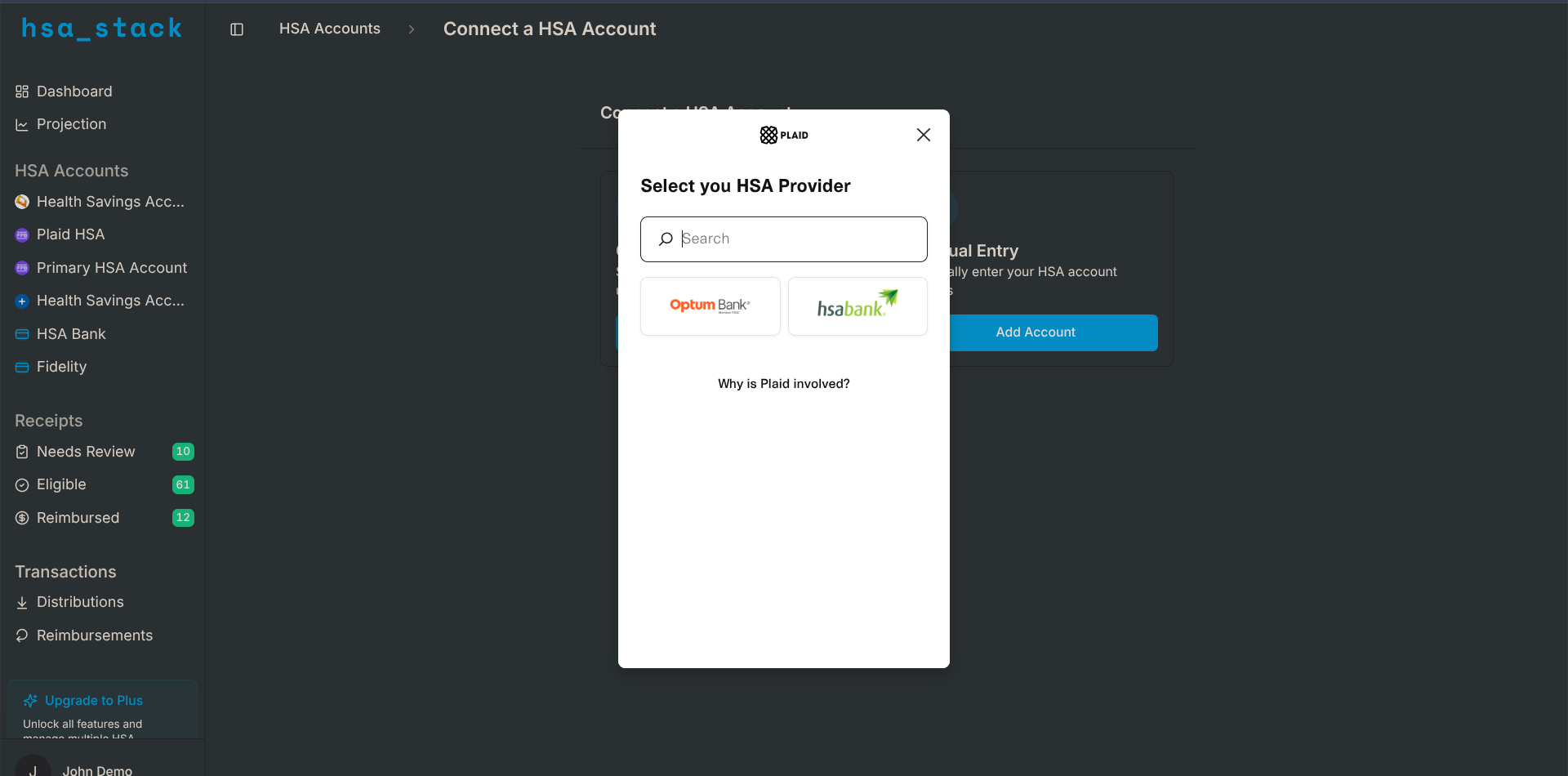Click the Reimbursed count badge 12

183,518
